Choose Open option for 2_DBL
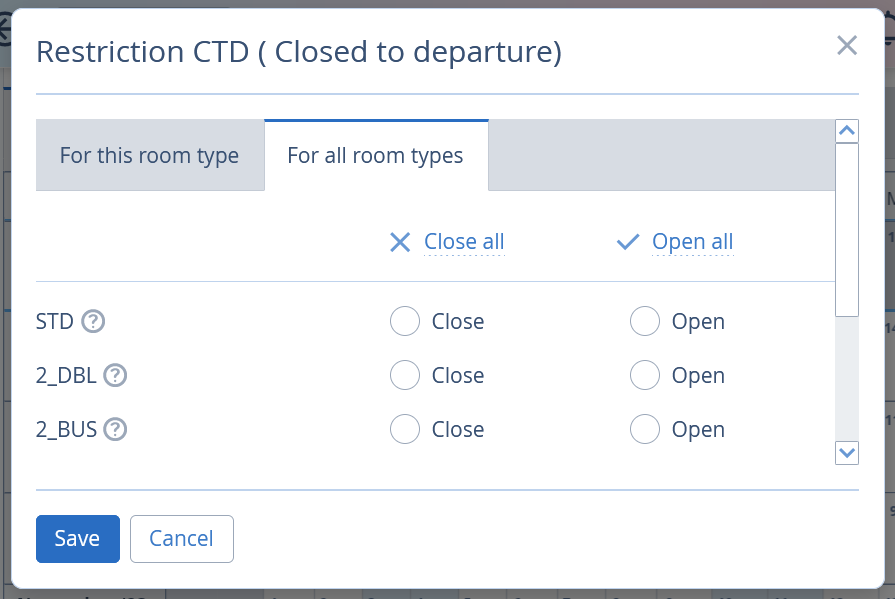Image resolution: width=895 pixels, height=599 pixels. [645, 375]
